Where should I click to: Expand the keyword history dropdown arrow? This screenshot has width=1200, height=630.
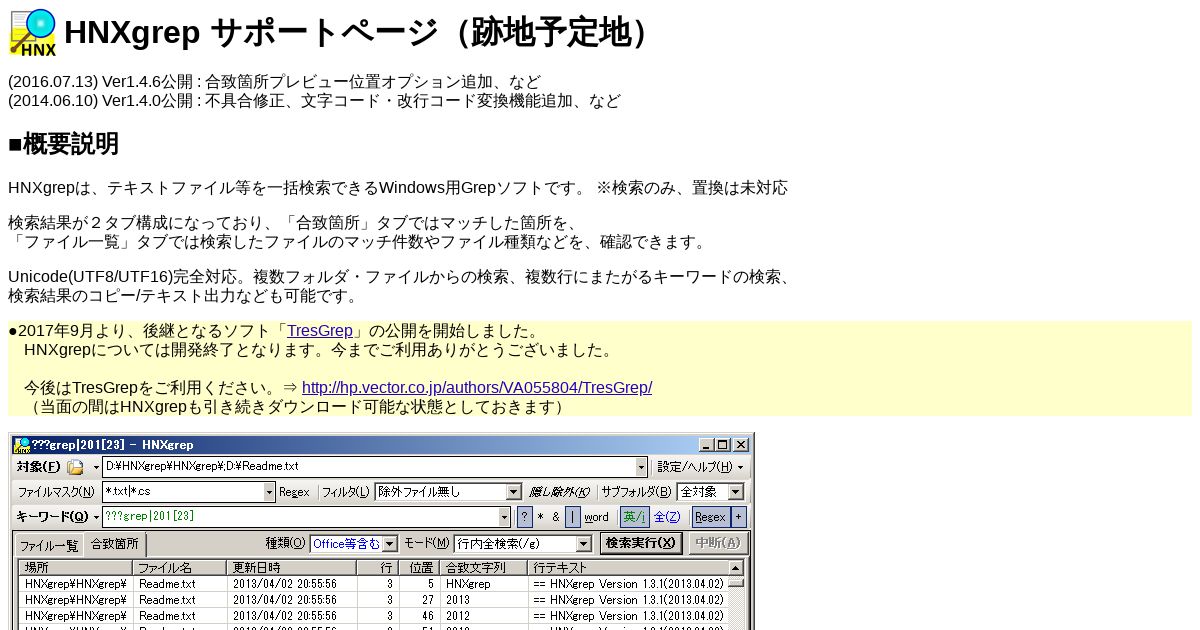504,517
